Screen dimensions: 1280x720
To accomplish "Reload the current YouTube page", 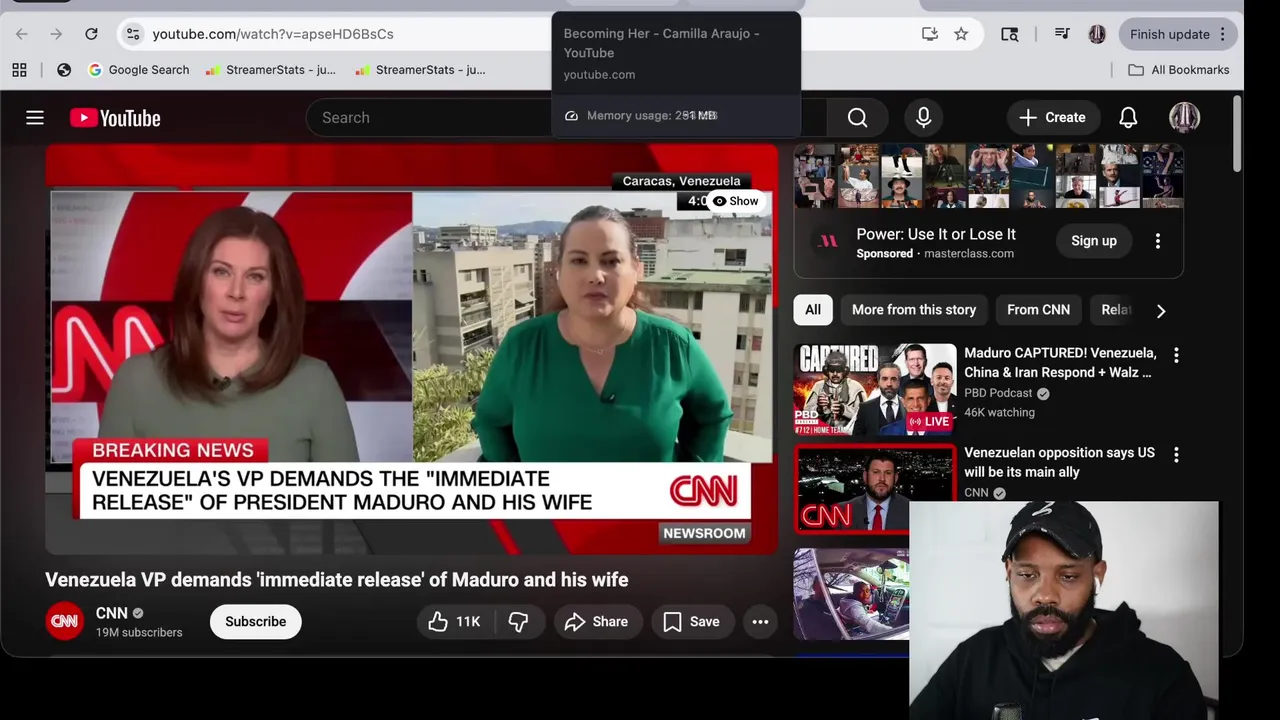I will tap(91, 34).
